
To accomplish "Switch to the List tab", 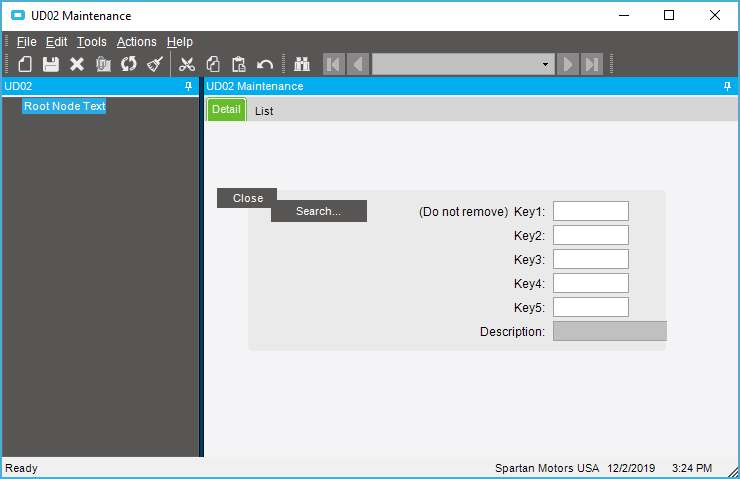I will (264, 111).
